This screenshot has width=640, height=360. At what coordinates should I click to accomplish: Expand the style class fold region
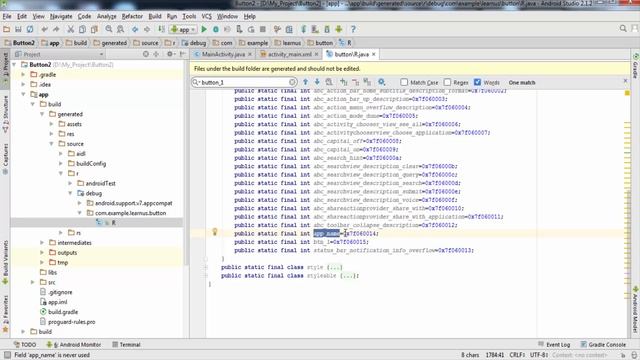(206, 267)
